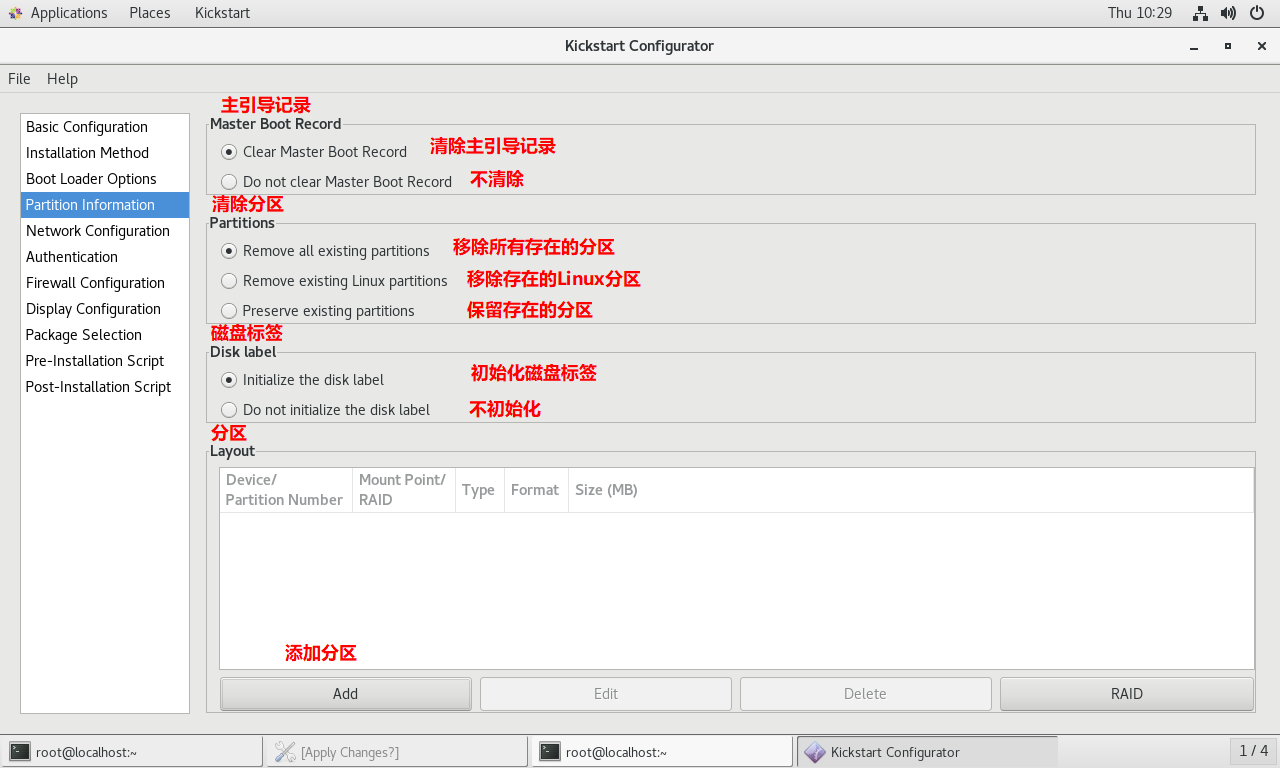The height and width of the screenshot is (768, 1280).
Task: Choose Remove existing Linux partitions
Action: [x=334, y=281]
